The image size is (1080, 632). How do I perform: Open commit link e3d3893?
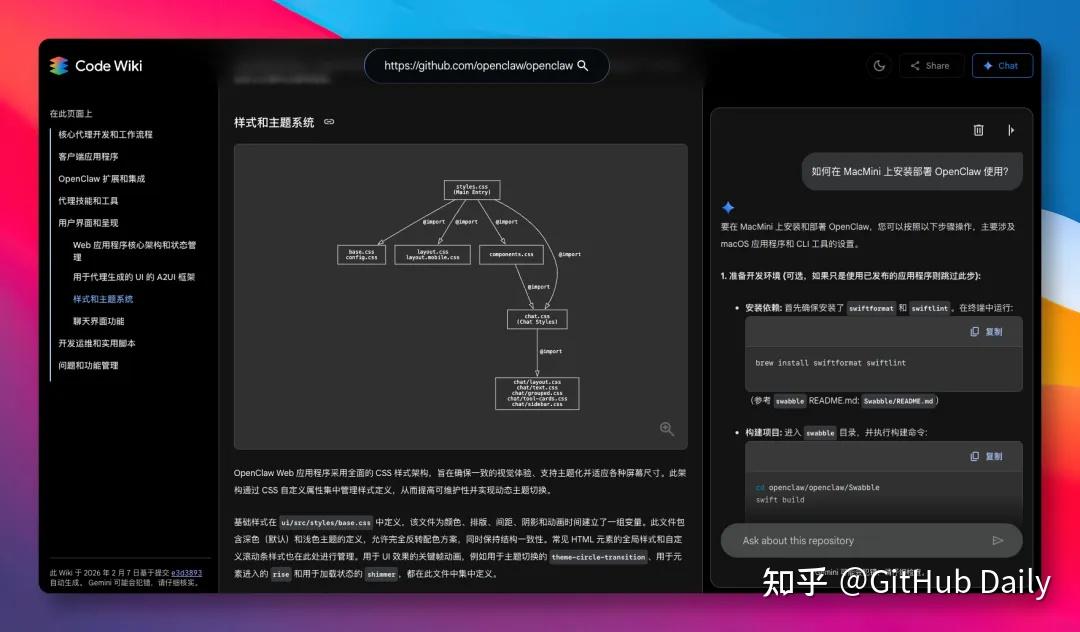click(186, 573)
